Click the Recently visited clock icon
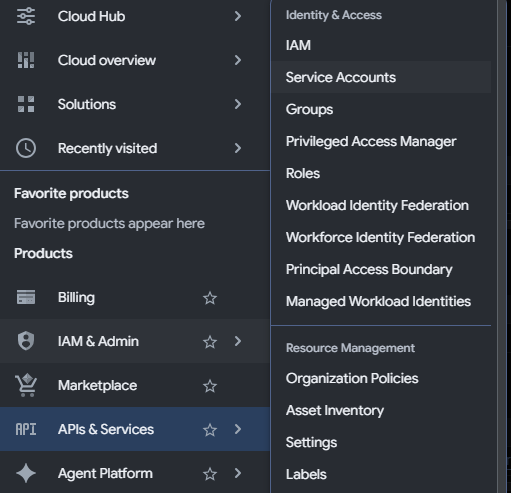 click(x=26, y=148)
